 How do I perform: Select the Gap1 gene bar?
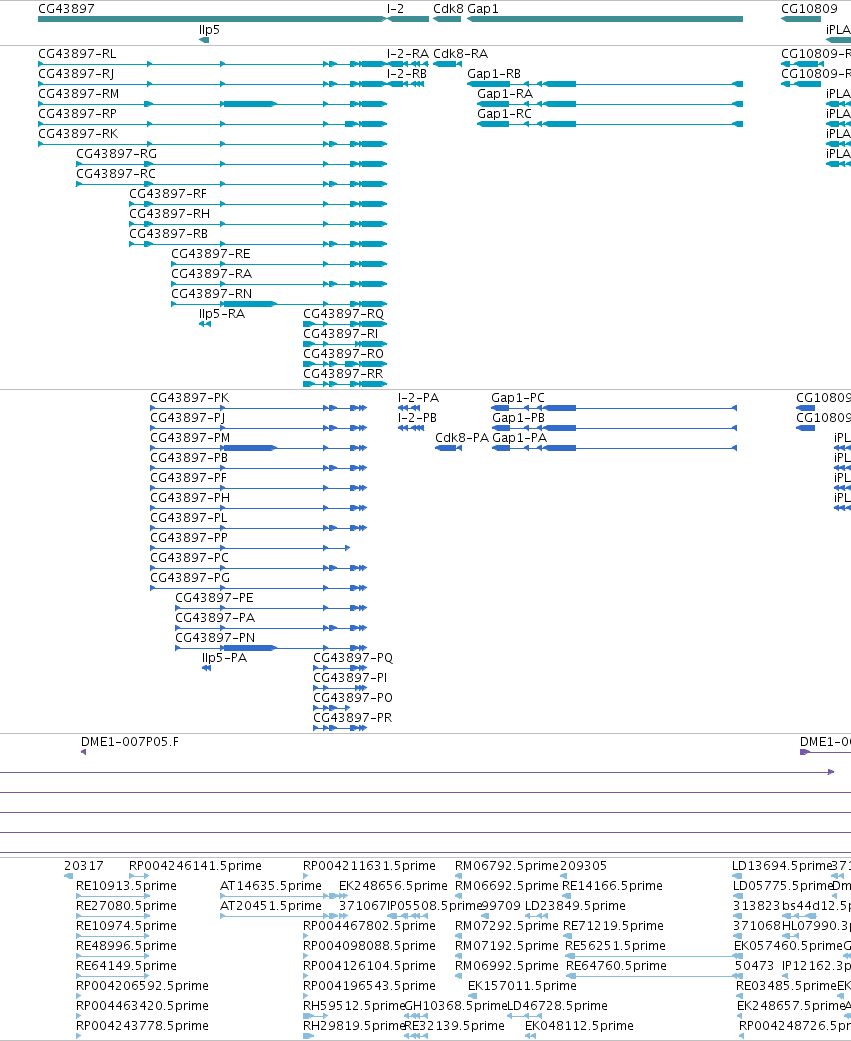(x=605, y=19)
